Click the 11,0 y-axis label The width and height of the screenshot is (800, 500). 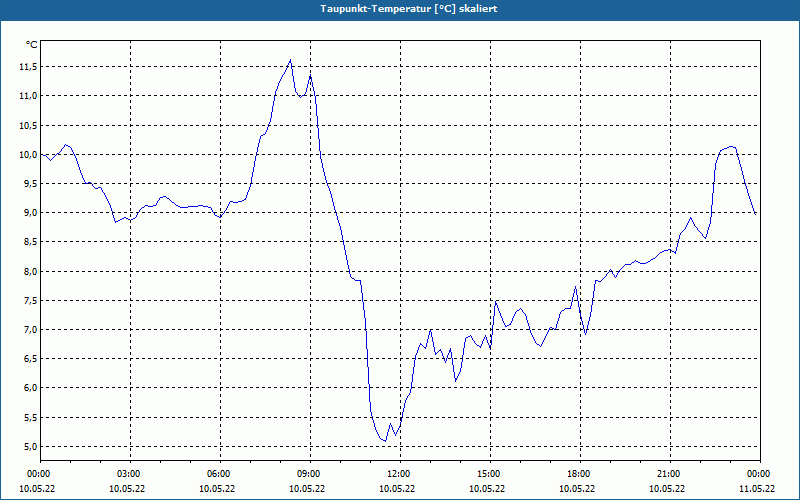point(28,96)
